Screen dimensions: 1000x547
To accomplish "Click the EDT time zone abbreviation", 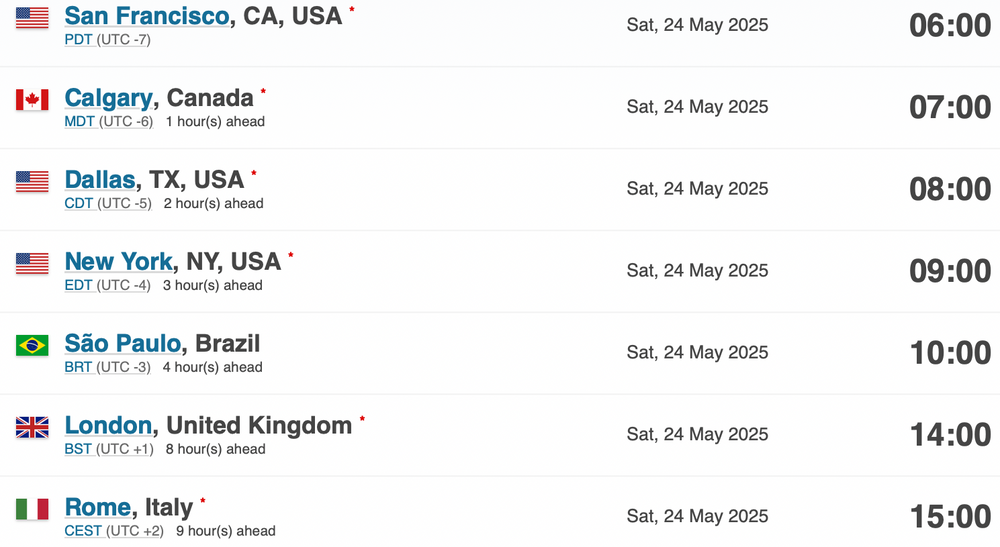I will click(78, 285).
